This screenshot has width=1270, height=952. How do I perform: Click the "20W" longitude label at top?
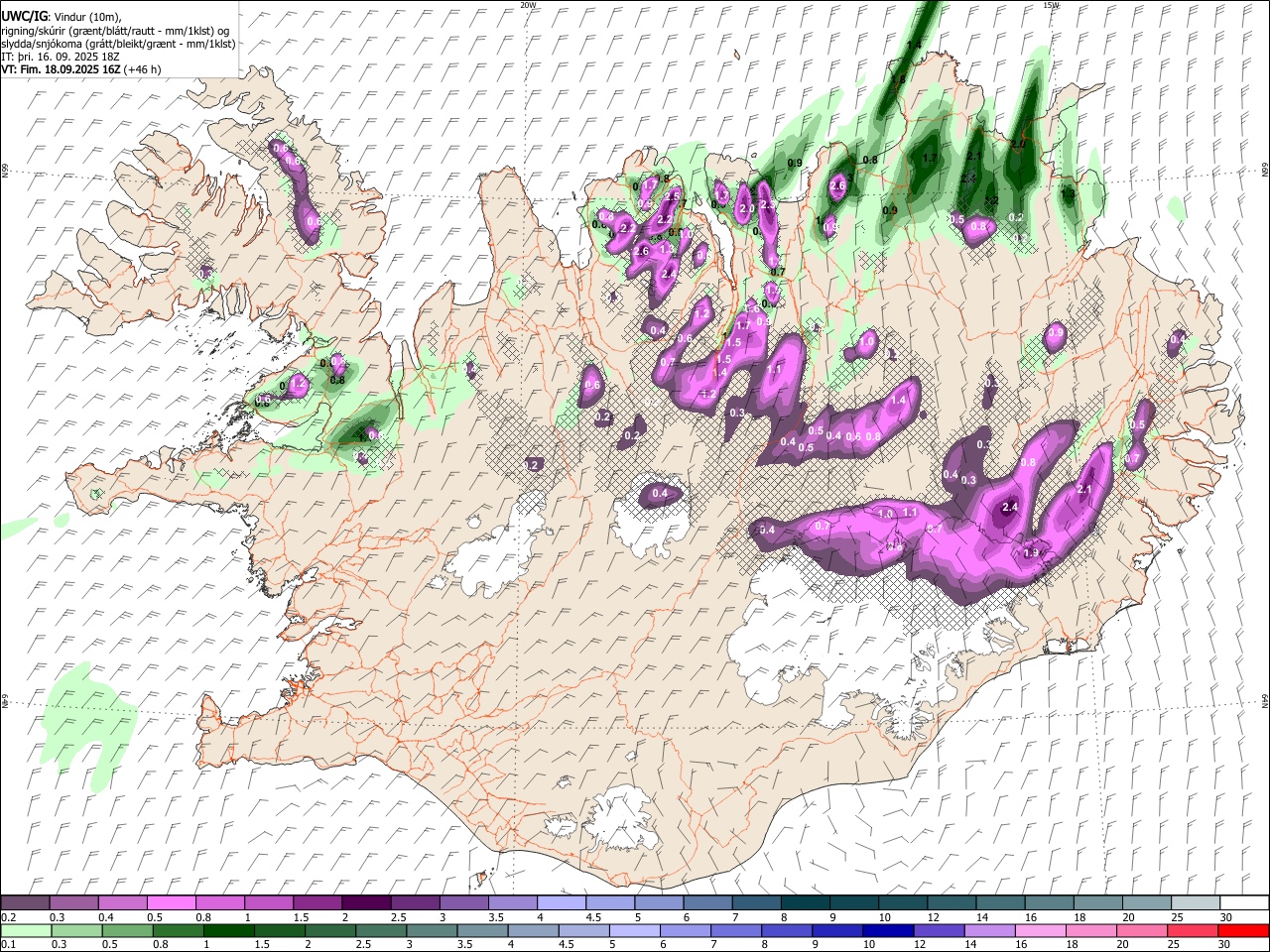point(528,5)
